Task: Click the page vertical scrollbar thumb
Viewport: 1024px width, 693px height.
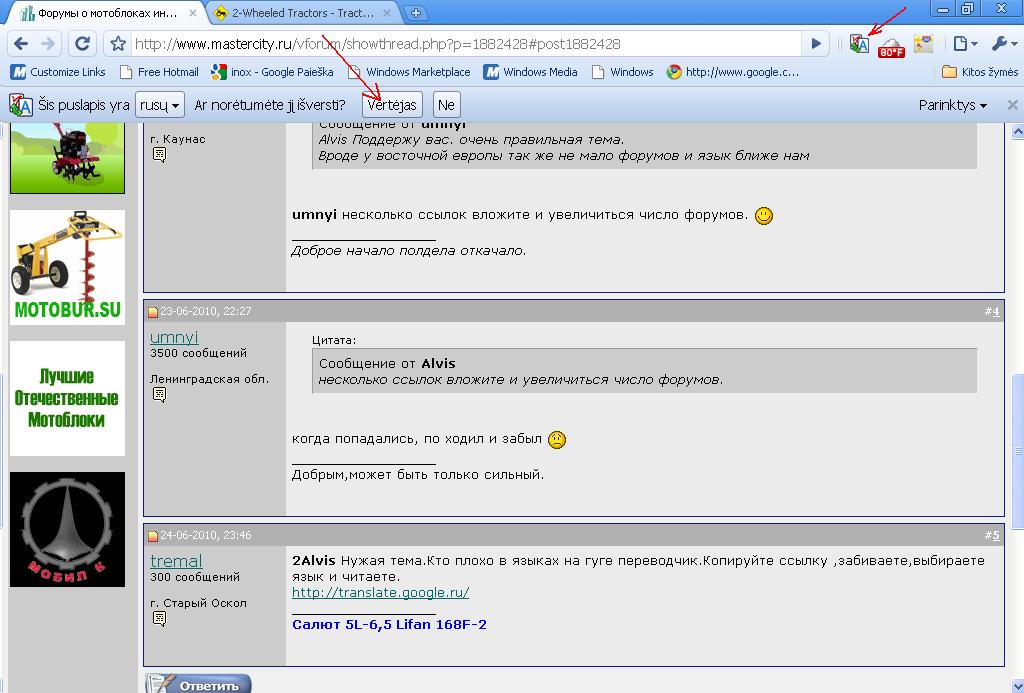Action: point(1017,451)
